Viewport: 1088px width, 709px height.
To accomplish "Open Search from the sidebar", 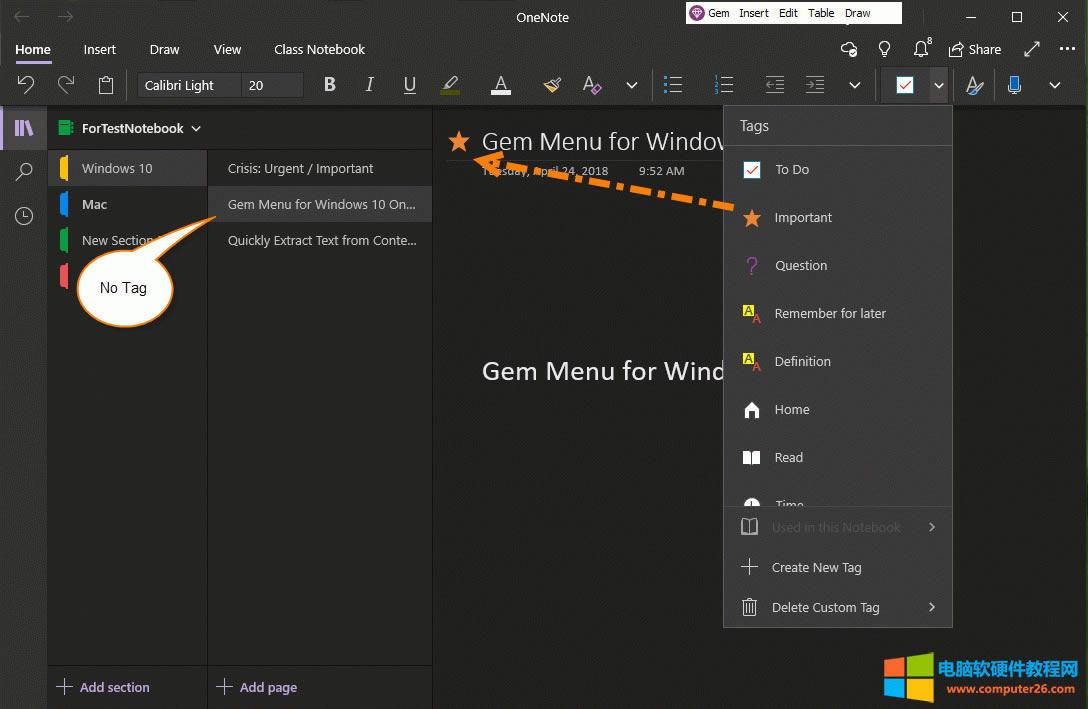I will (x=23, y=171).
